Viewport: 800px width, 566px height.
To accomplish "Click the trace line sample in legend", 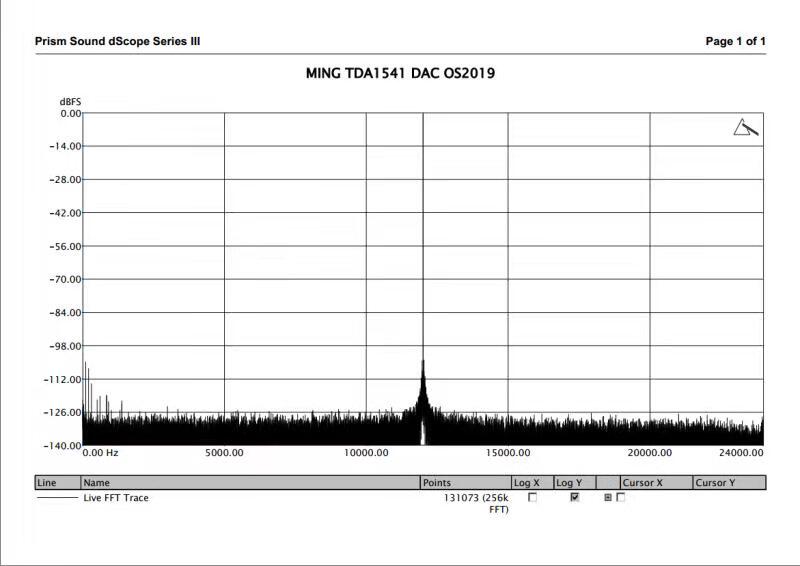I will [x=57, y=498].
